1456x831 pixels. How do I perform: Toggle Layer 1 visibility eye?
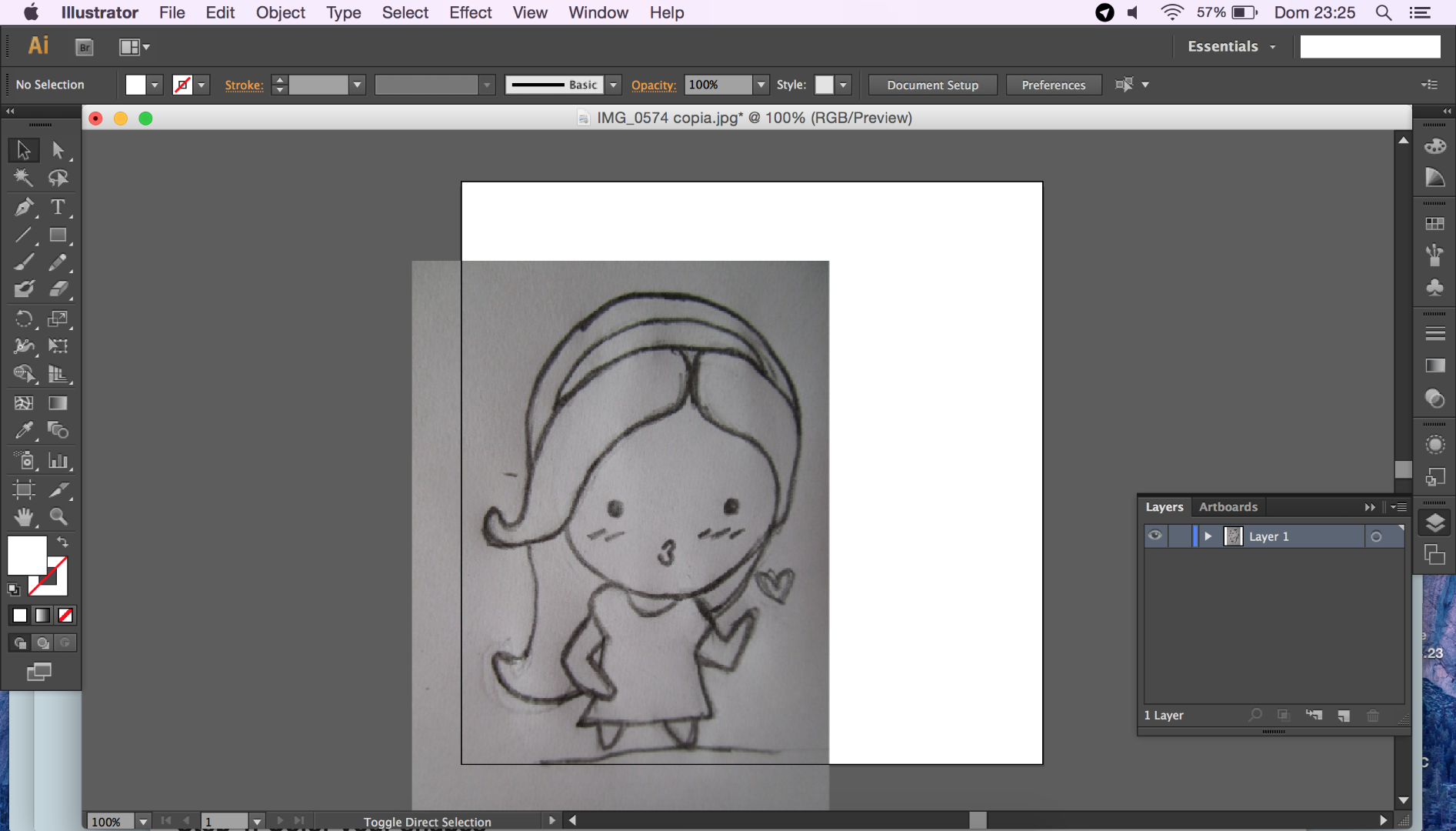[1155, 536]
